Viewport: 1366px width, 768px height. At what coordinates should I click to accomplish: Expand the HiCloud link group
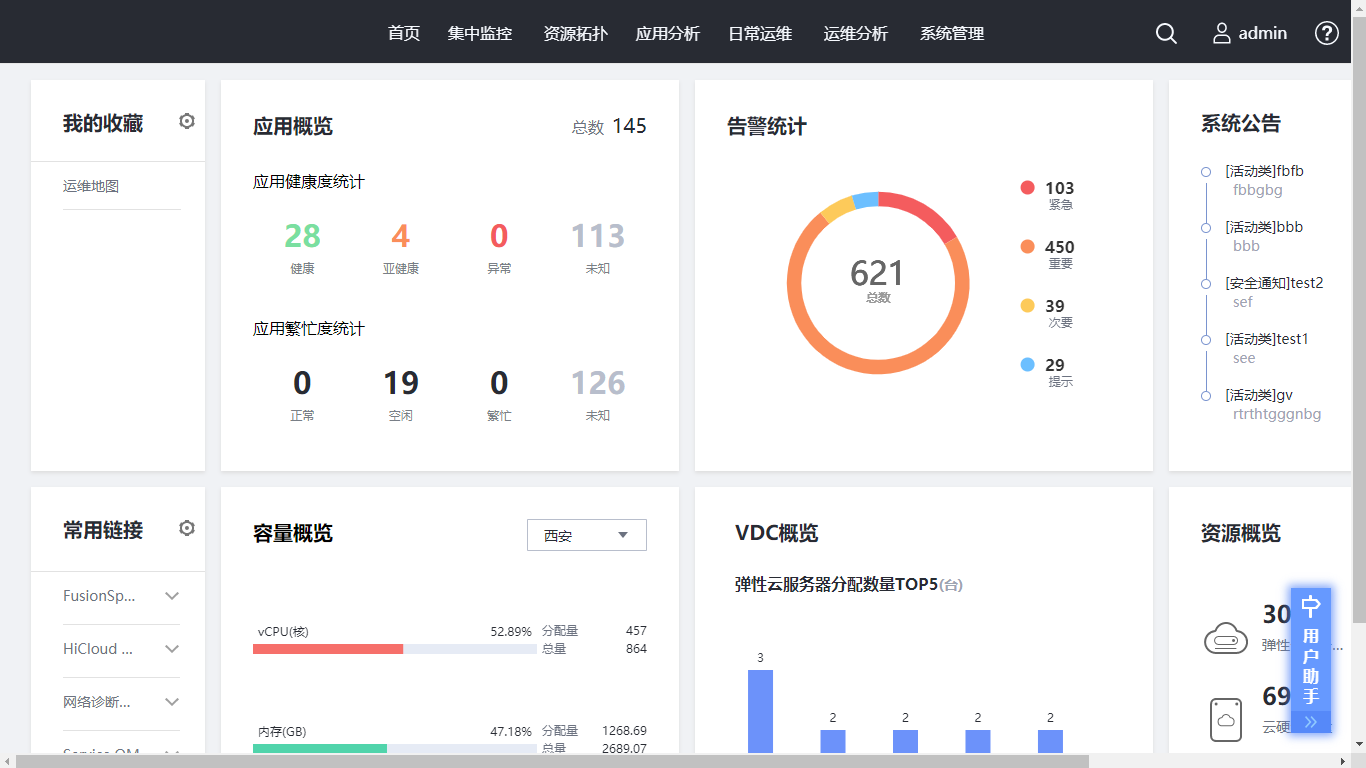coord(172,649)
